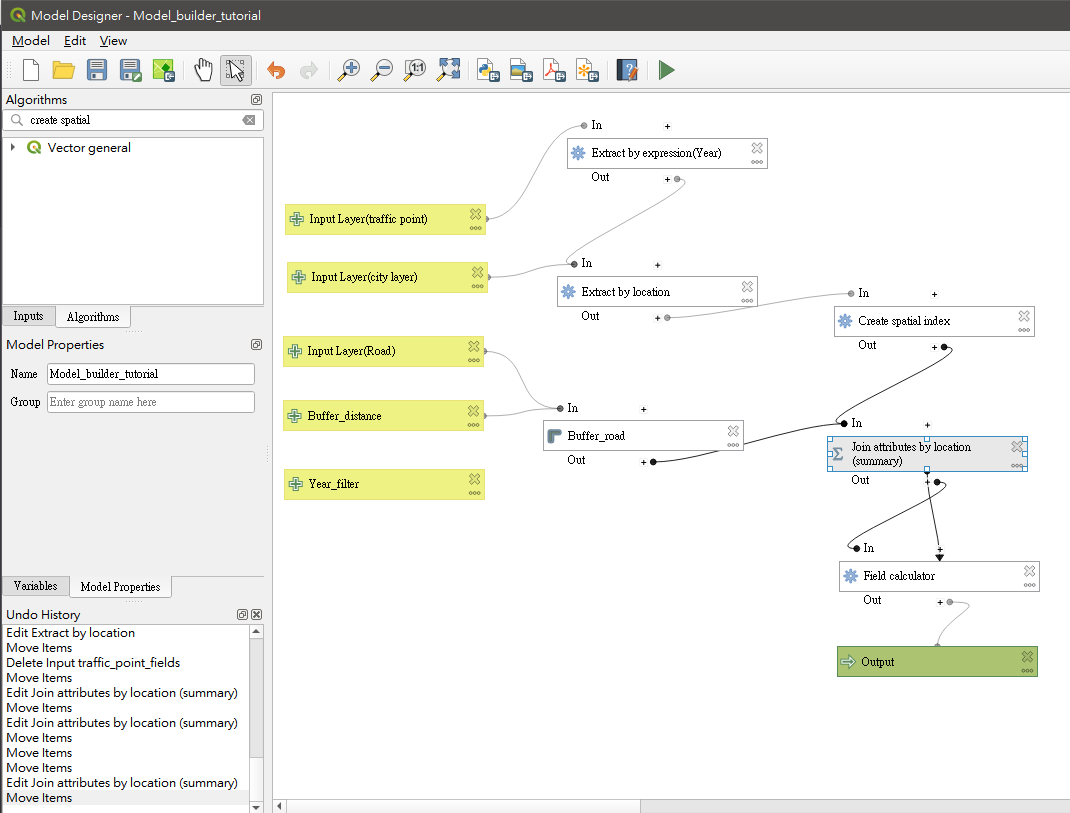Create a new model

[30, 70]
